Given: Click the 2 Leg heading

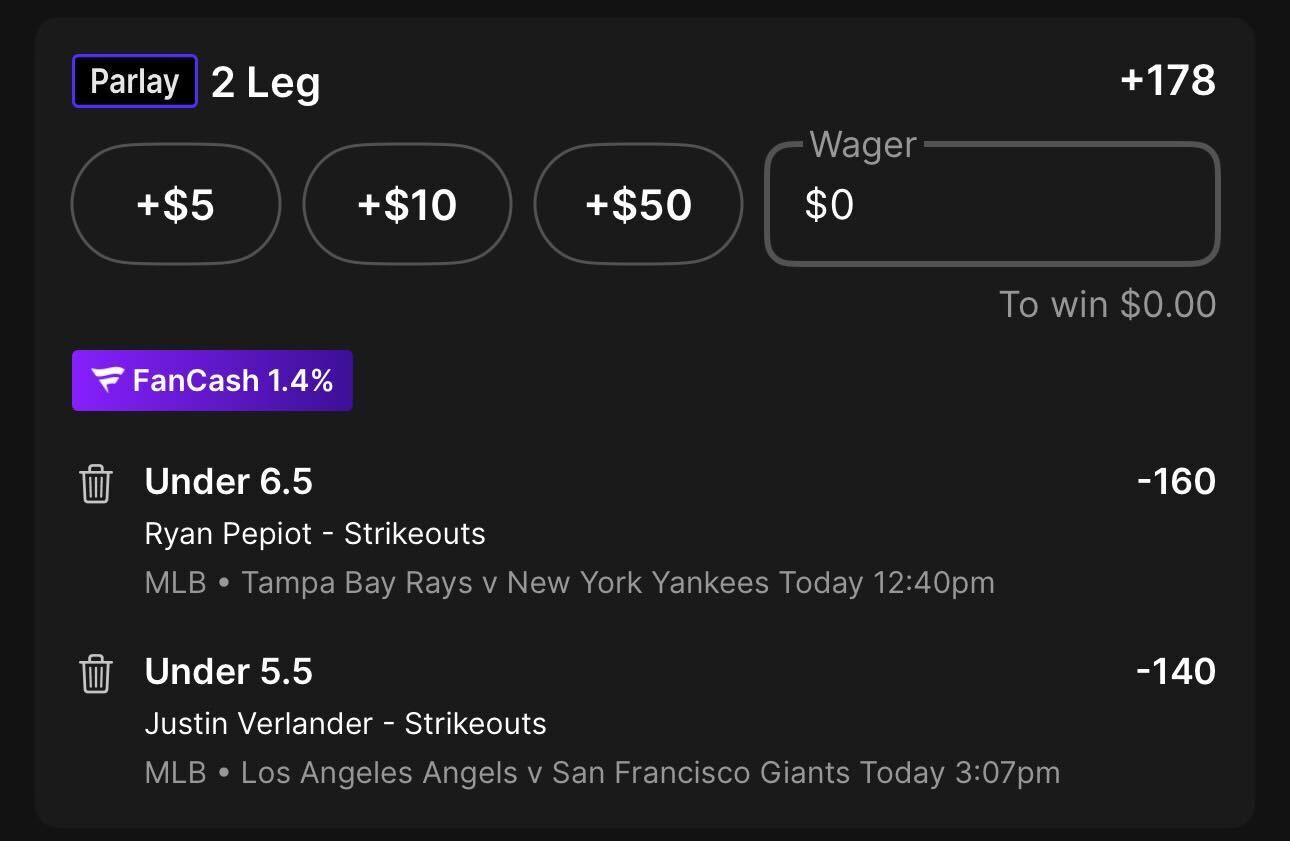Looking at the screenshot, I should (x=266, y=83).
